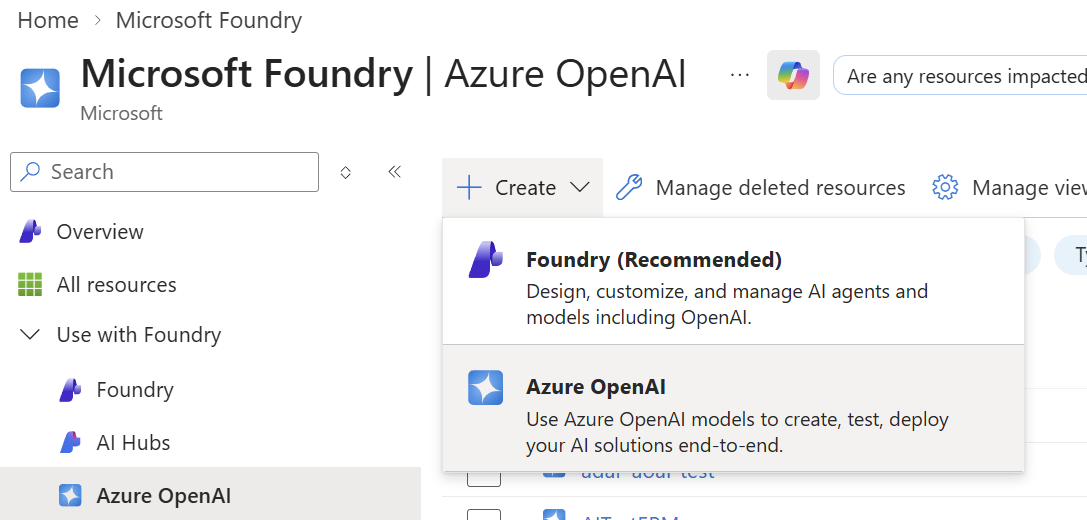Screen dimensions: 1087x520
Task: Choose Foundry (Recommended) from Create menu
Action: coord(733,281)
